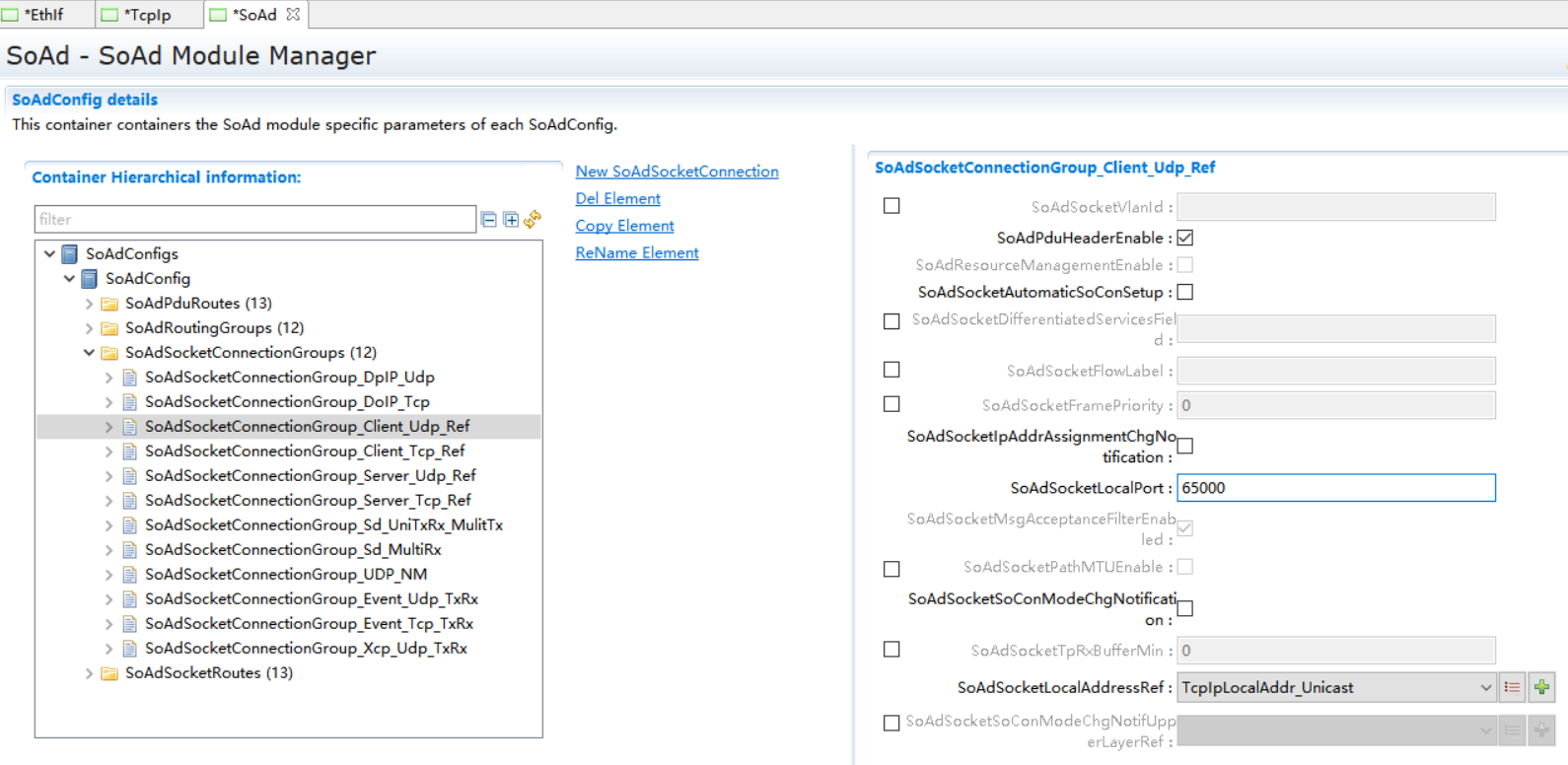Viewport: 1568px width, 765px height.
Task: Click the SoAdSocketLocalPort input field
Action: (x=1336, y=488)
